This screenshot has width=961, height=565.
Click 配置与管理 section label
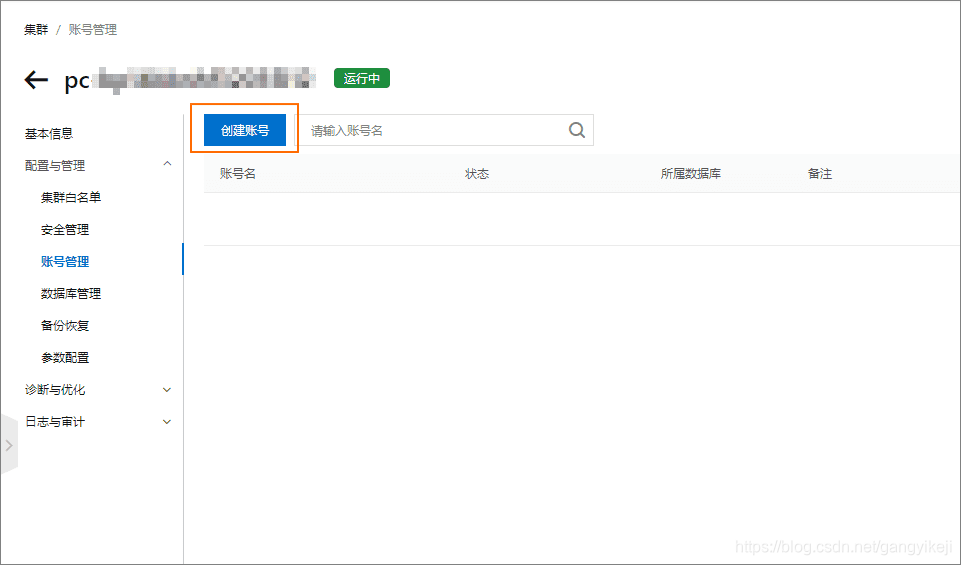(55, 165)
